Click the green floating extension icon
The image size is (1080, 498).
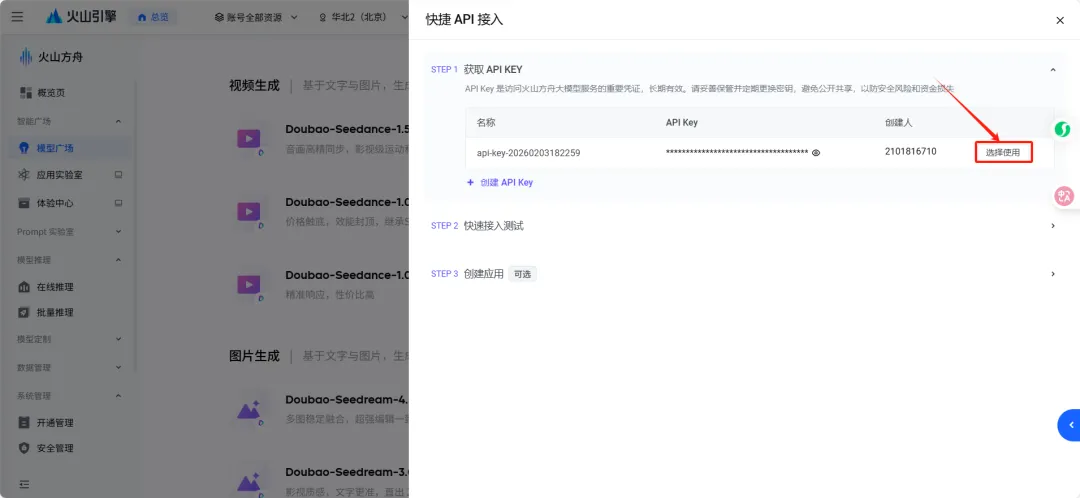coord(1064,129)
